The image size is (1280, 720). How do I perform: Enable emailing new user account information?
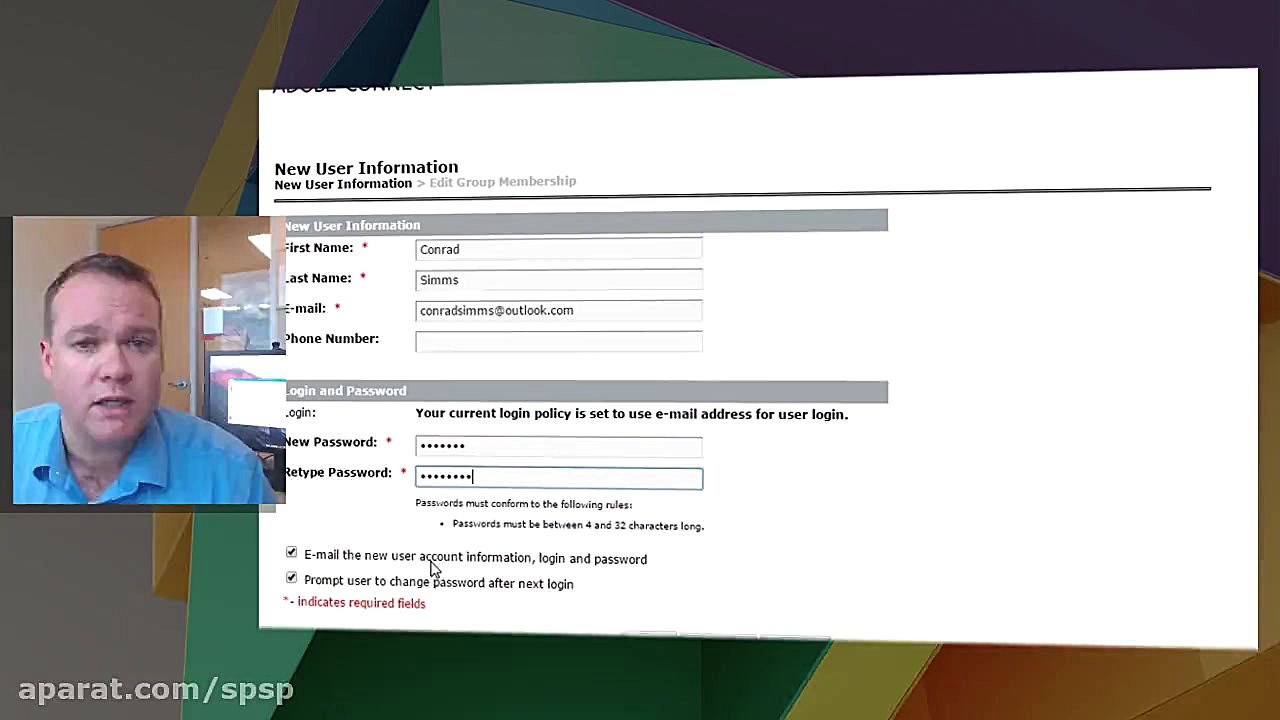(291, 553)
